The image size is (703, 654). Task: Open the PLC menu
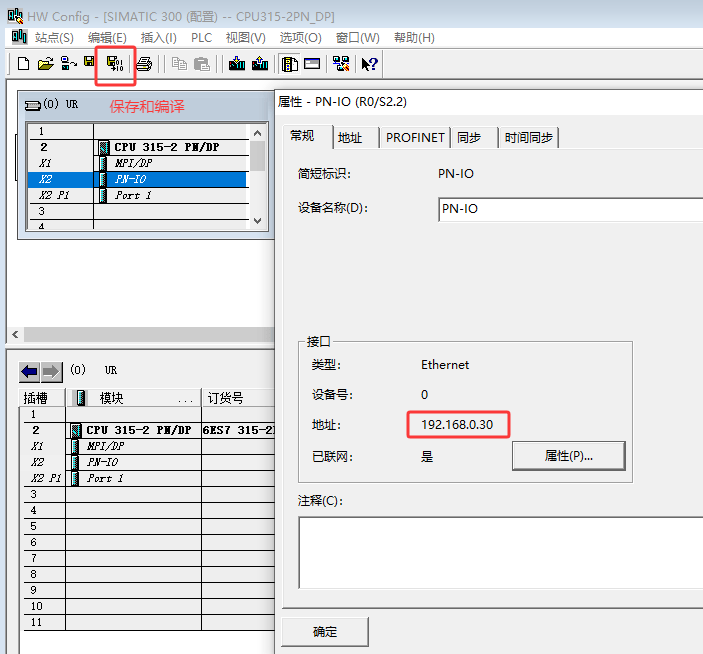[x=201, y=38]
